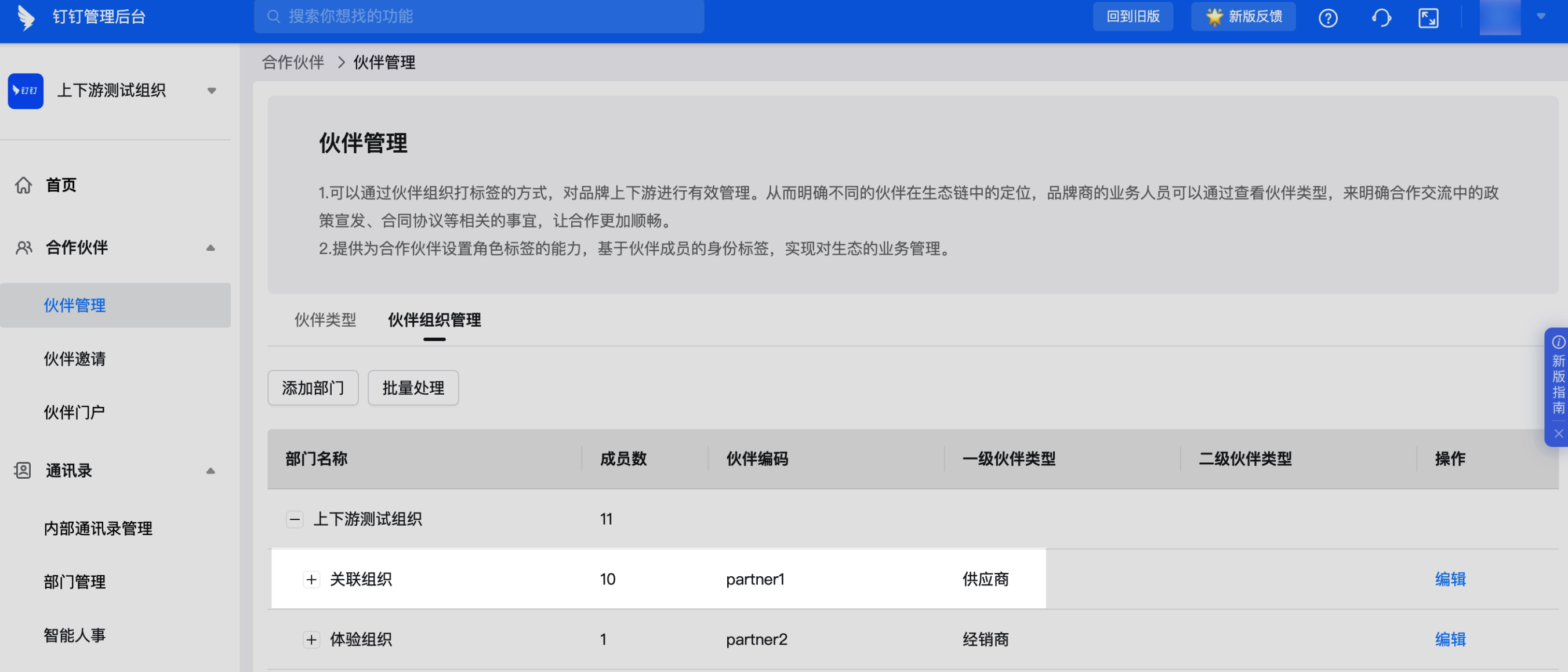The height and width of the screenshot is (672, 1568).
Task: Click 编辑 link for partner1 row
Action: coord(1450,579)
